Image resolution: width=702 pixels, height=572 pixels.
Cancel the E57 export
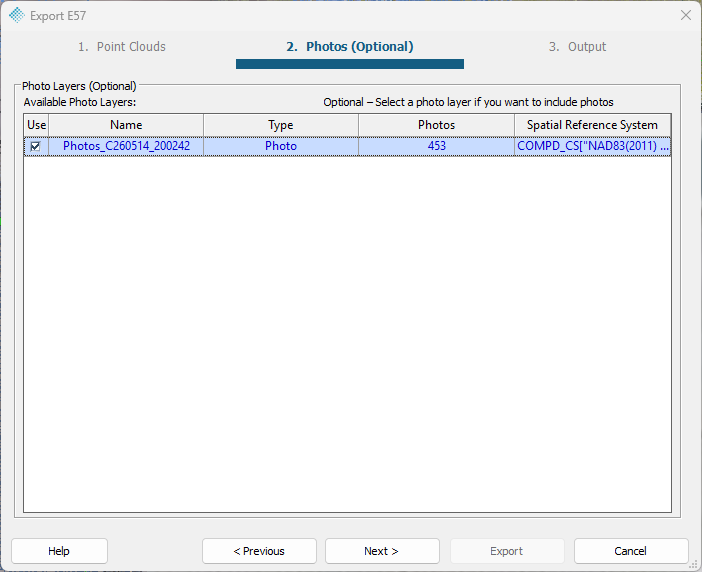click(x=631, y=551)
